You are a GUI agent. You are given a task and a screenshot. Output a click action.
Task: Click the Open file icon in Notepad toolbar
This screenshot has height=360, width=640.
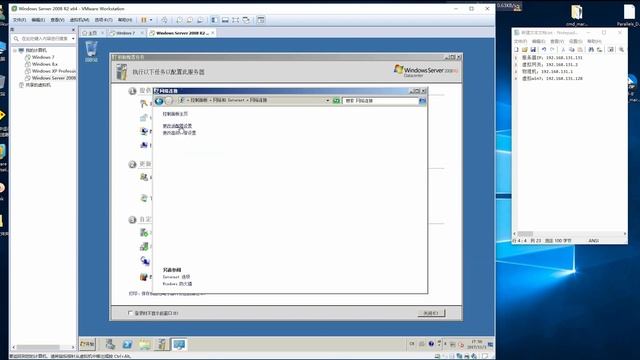click(525, 49)
